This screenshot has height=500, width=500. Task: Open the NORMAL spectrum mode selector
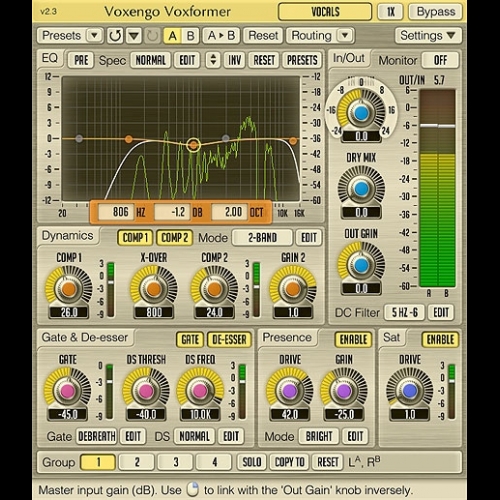(x=150, y=60)
